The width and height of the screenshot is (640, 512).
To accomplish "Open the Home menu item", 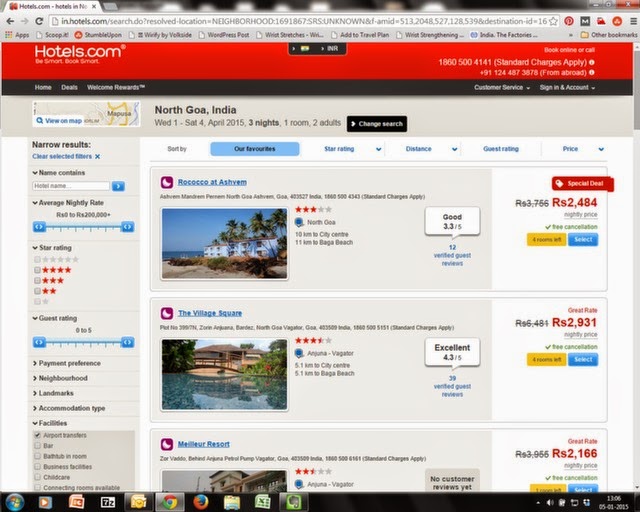I will pyautogui.click(x=43, y=87).
